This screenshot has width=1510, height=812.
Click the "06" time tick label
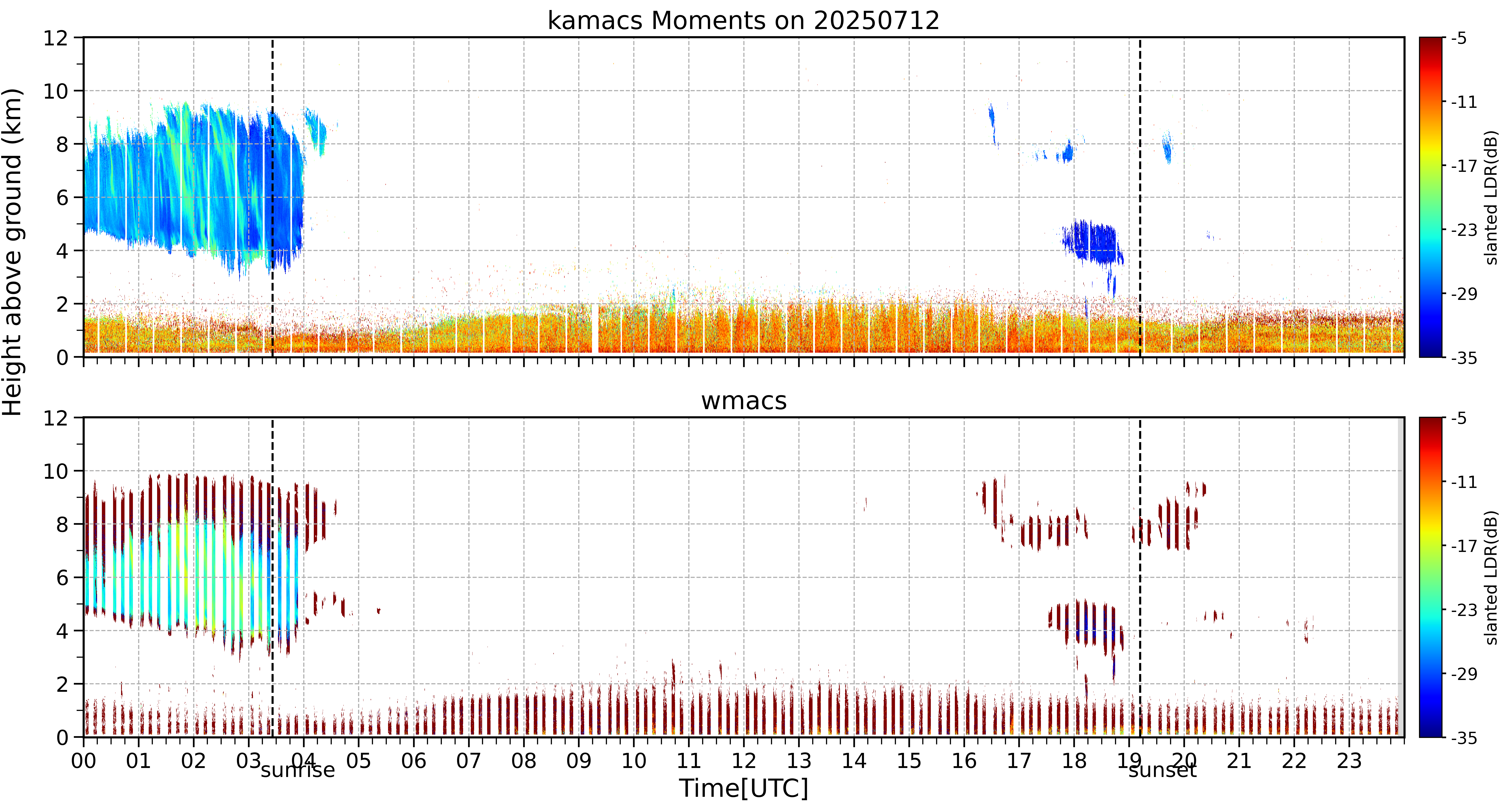click(414, 761)
